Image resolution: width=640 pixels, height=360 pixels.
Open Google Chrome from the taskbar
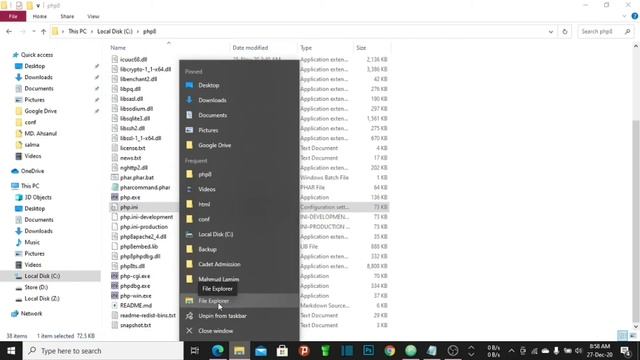389,351
